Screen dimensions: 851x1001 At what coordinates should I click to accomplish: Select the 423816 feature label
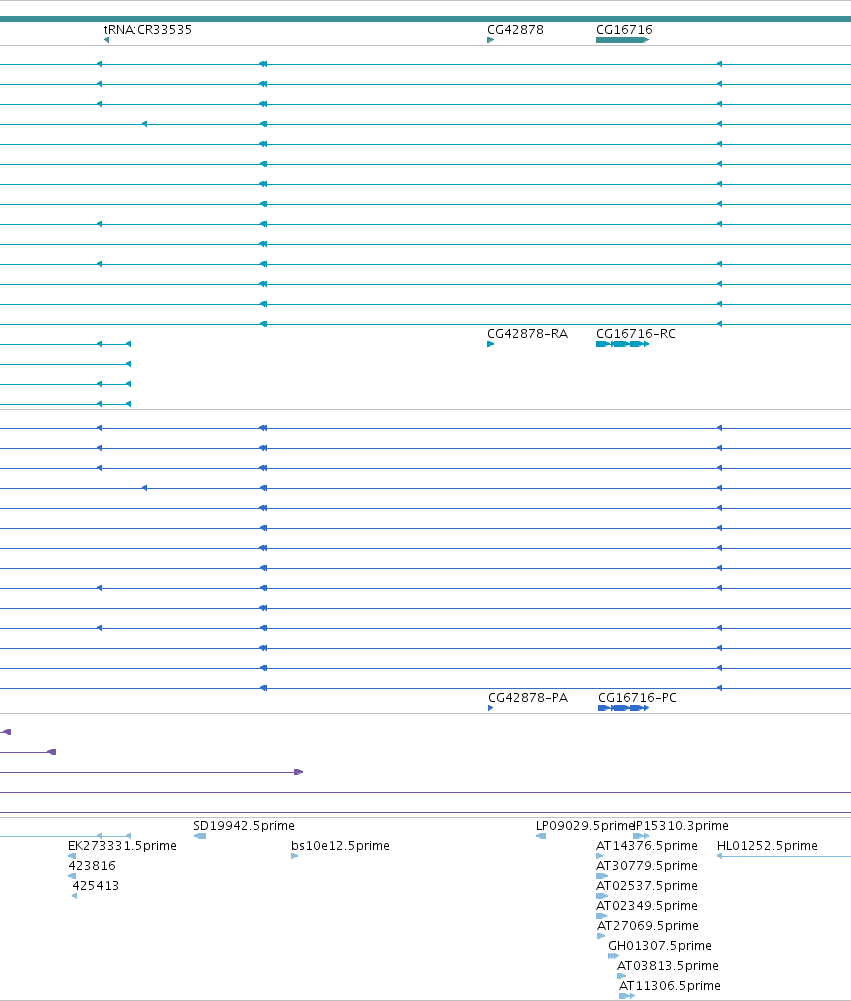92,866
